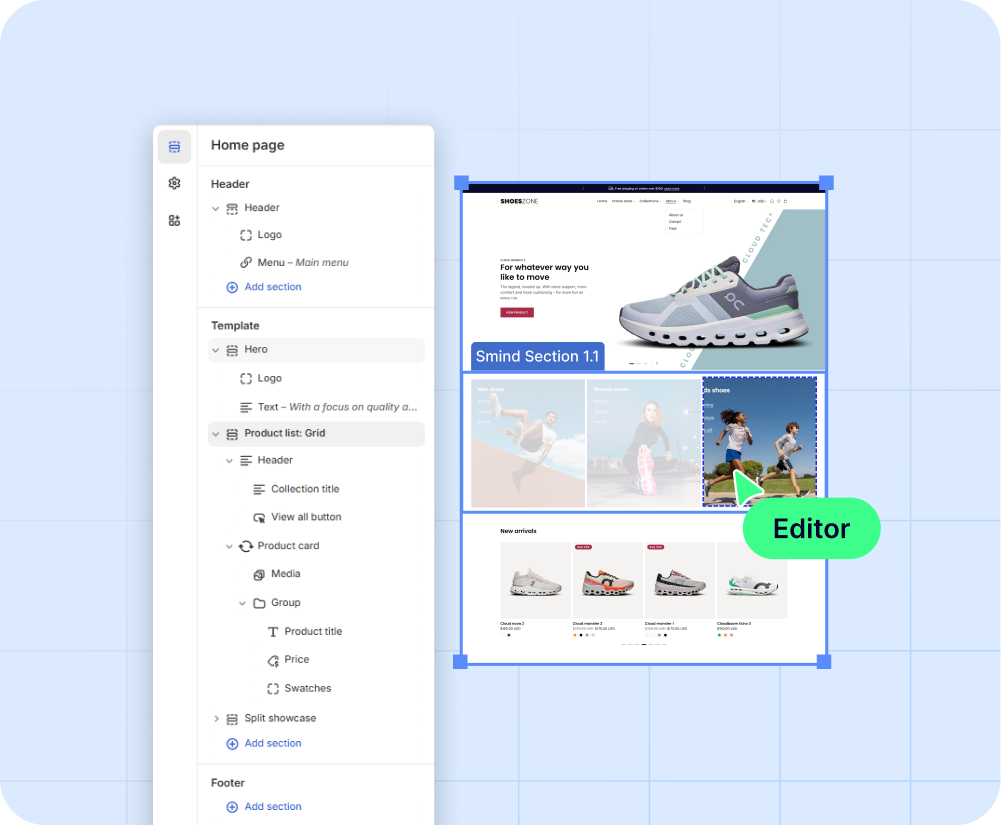Expand the Split showcase section
Image resolution: width=1001 pixels, height=825 pixels.
[216, 719]
